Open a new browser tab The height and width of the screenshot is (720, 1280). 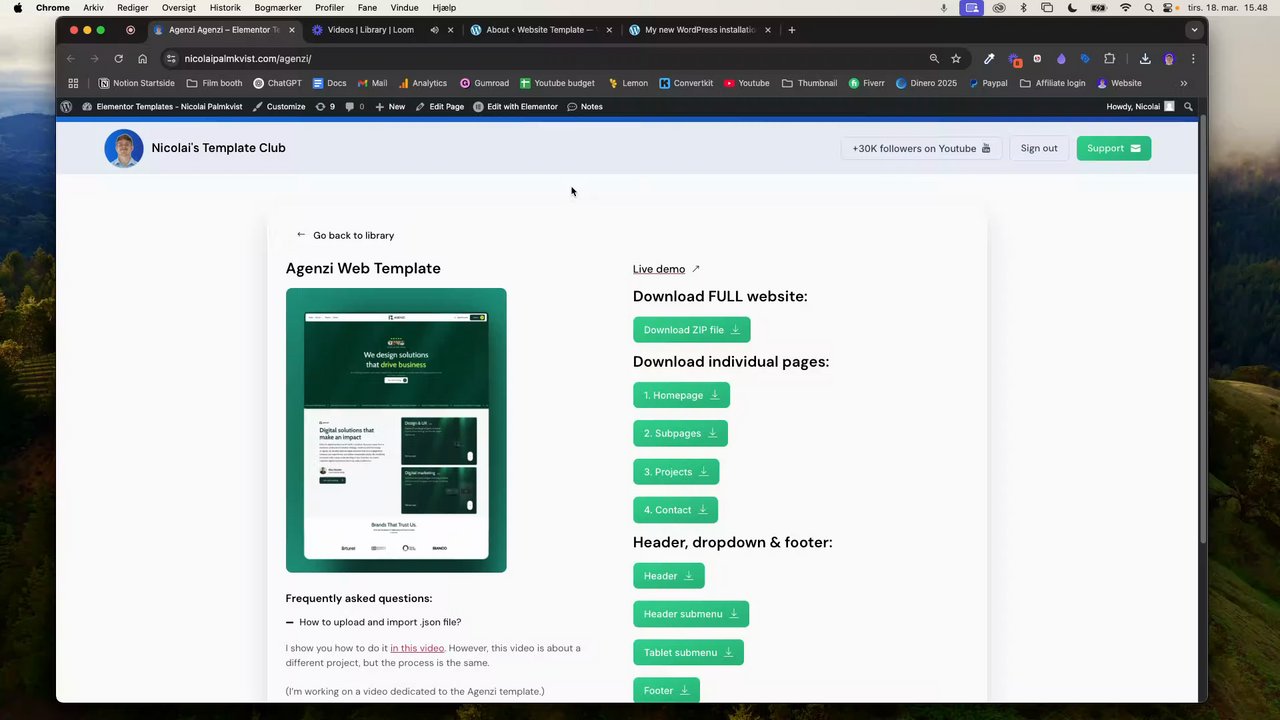791,30
